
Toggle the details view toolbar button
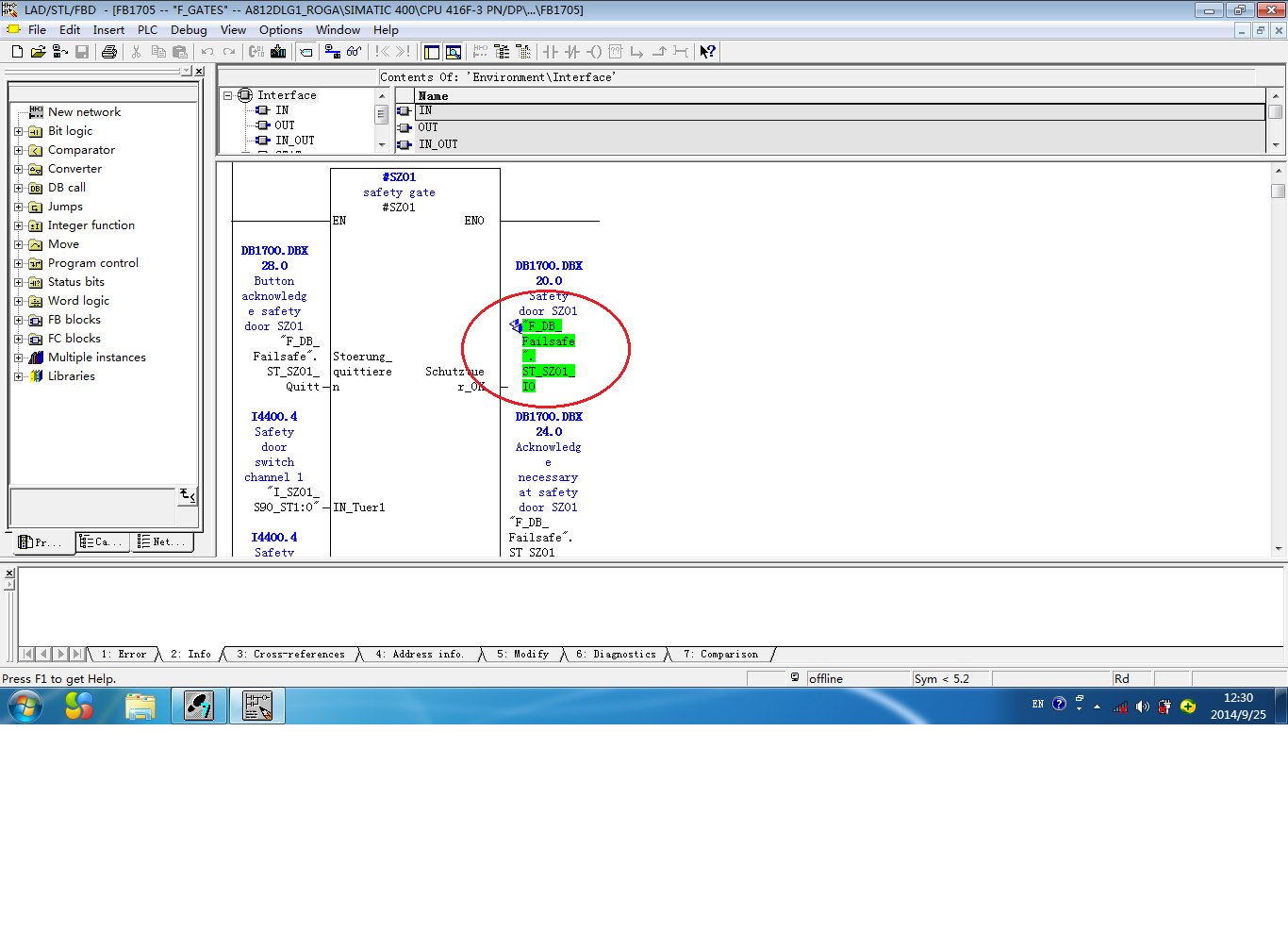pyautogui.click(x=454, y=52)
